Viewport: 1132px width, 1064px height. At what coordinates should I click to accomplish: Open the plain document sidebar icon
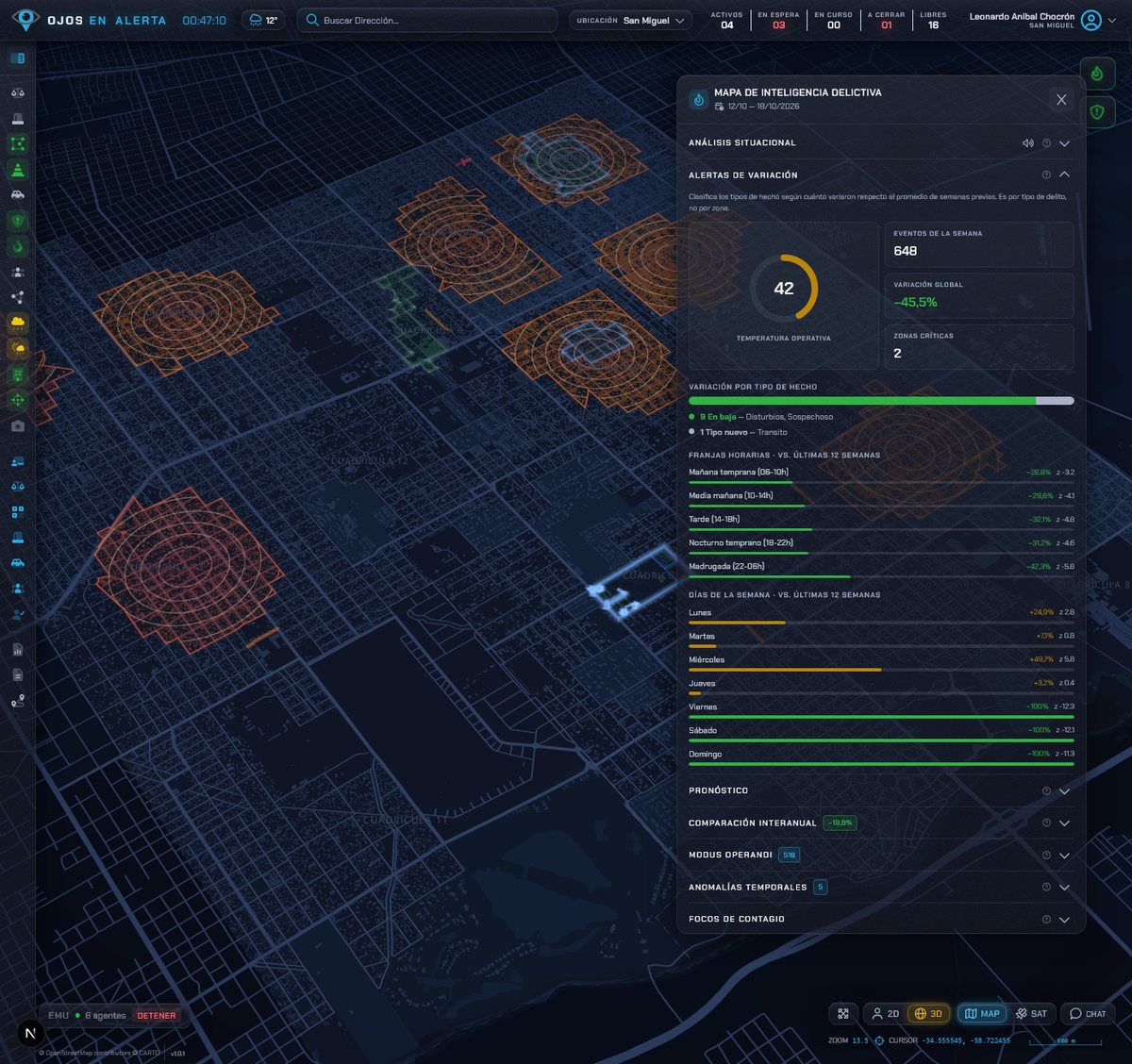click(18, 675)
